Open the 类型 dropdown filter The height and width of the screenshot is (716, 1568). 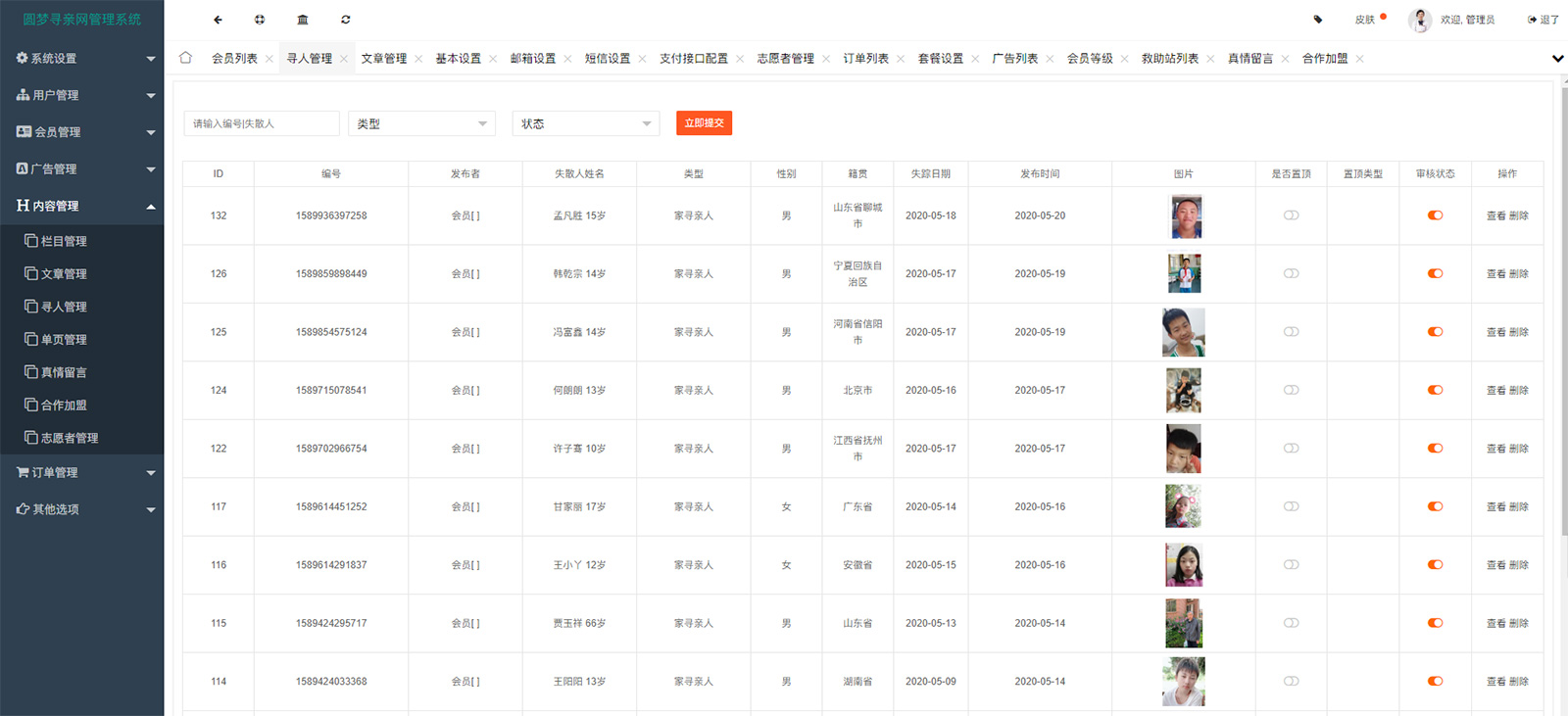(421, 123)
